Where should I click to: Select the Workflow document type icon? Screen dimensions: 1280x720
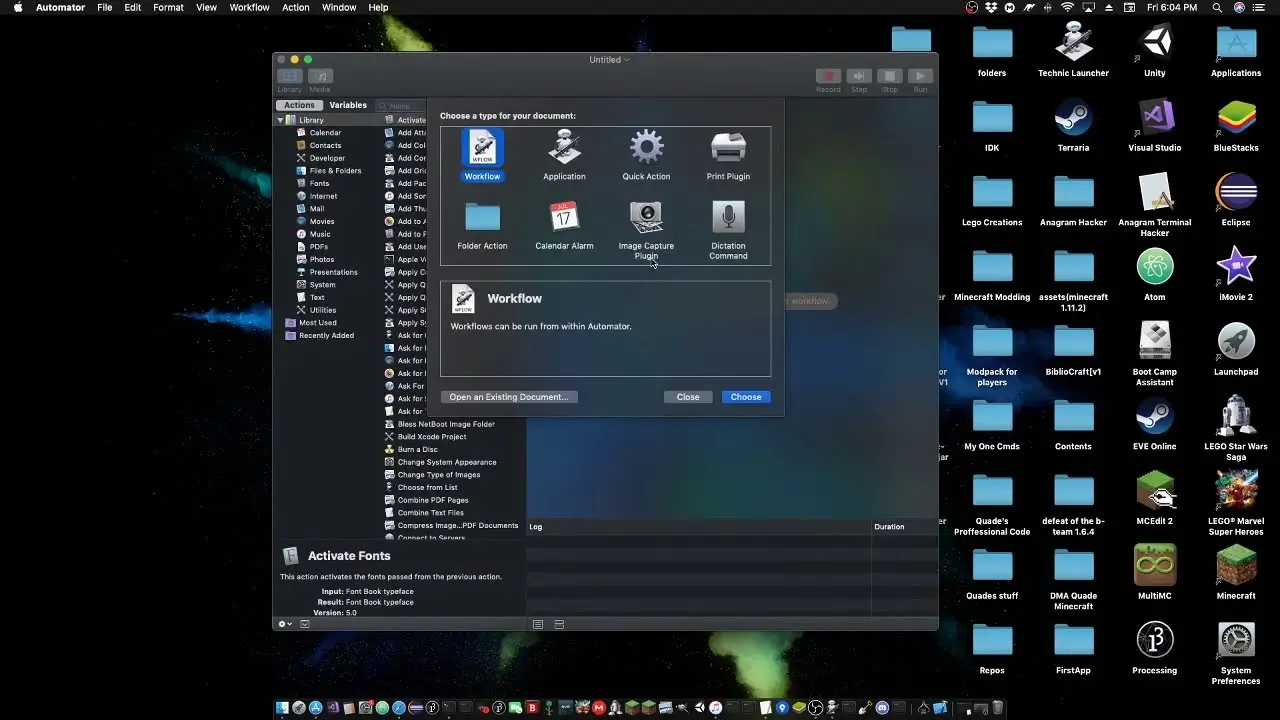click(481, 150)
